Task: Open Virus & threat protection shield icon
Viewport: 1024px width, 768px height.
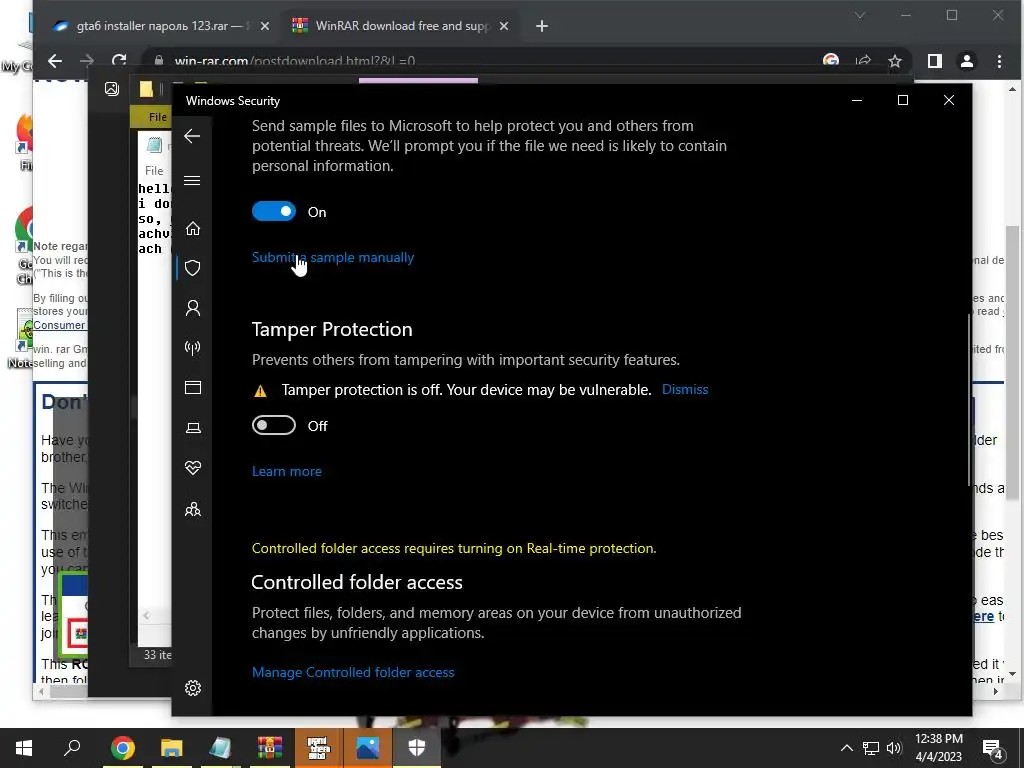Action: [193, 268]
